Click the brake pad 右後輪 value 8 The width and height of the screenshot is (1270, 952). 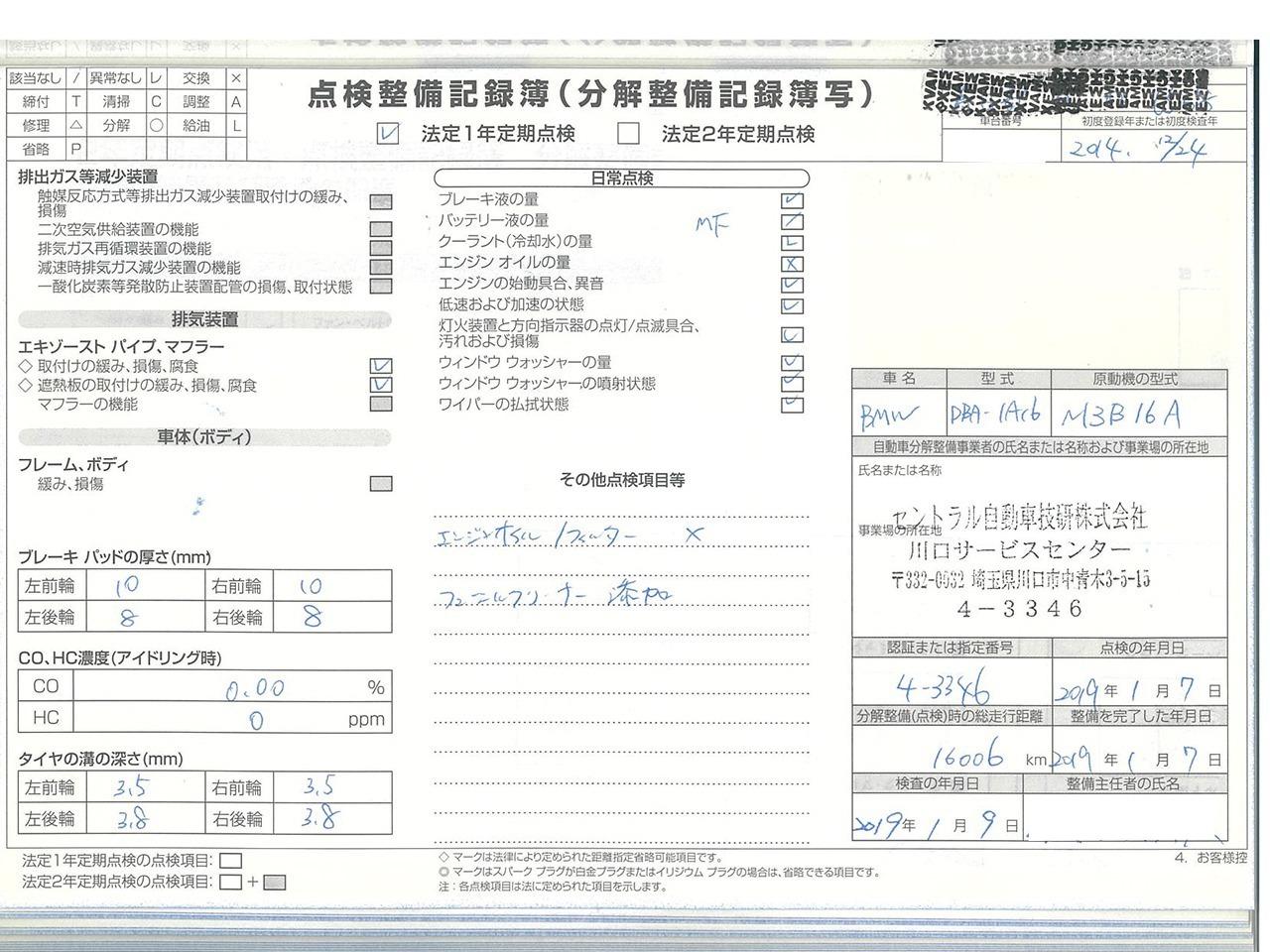(x=312, y=618)
